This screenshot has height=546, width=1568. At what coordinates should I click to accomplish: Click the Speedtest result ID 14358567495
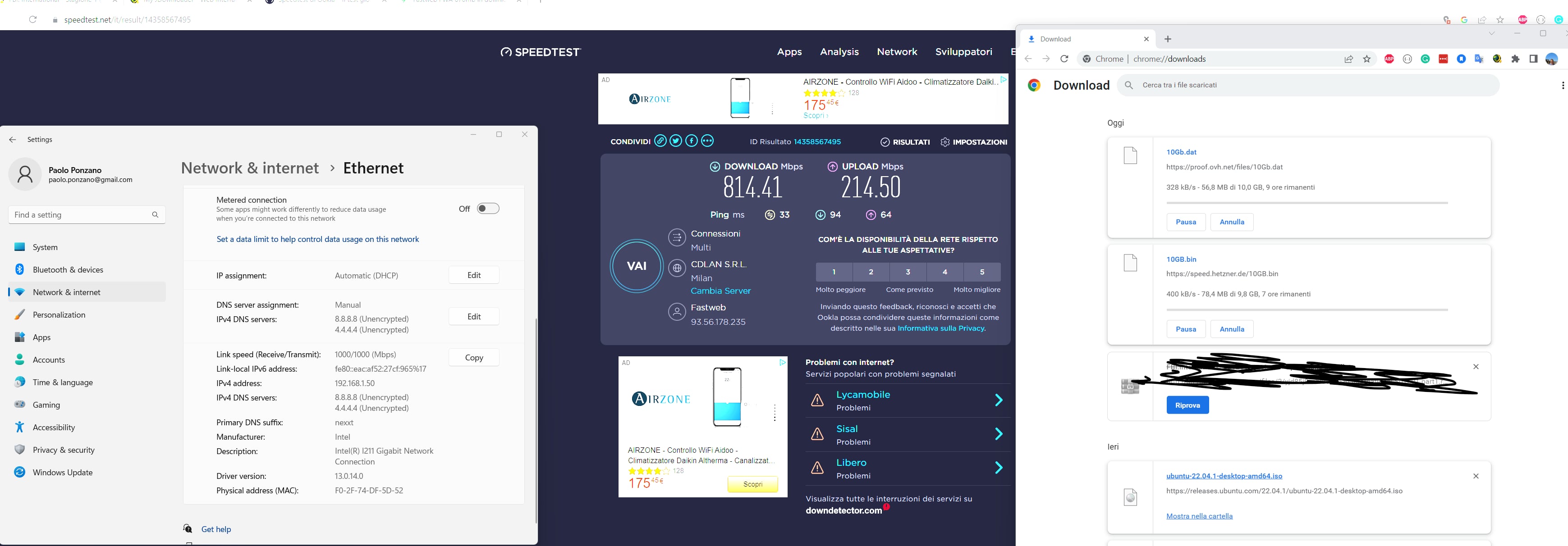click(x=817, y=141)
